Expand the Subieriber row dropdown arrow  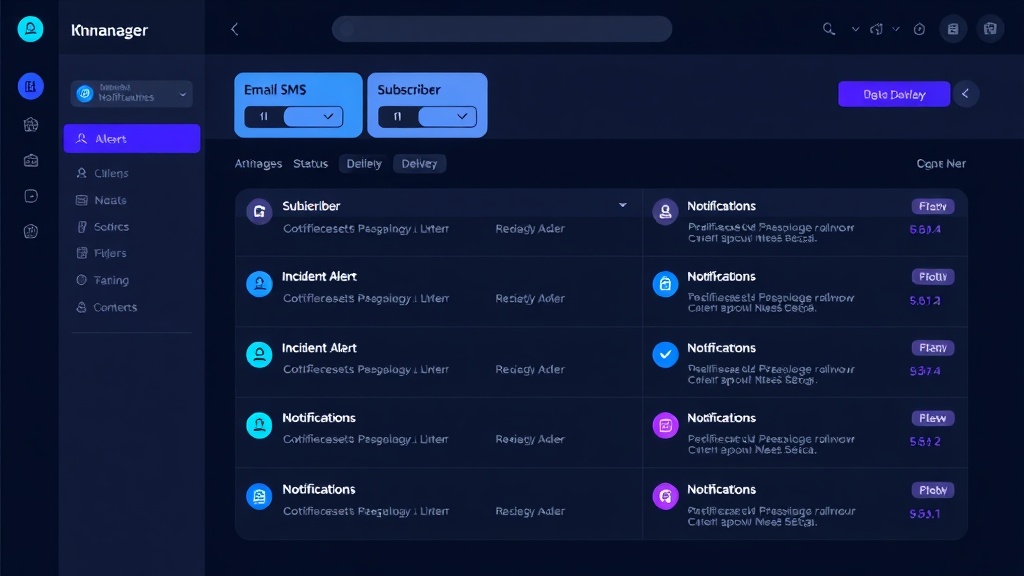click(x=623, y=205)
